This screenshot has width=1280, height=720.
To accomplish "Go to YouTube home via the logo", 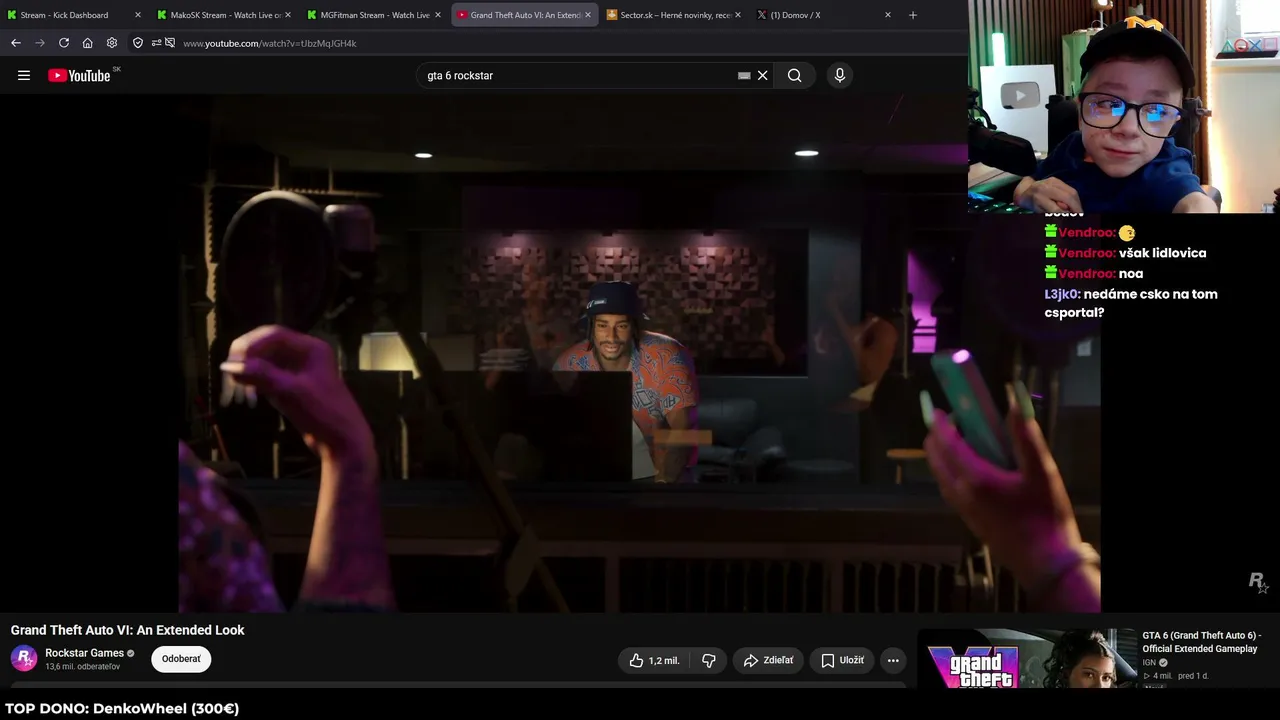I will pyautogui.click(x=79, y=75).
